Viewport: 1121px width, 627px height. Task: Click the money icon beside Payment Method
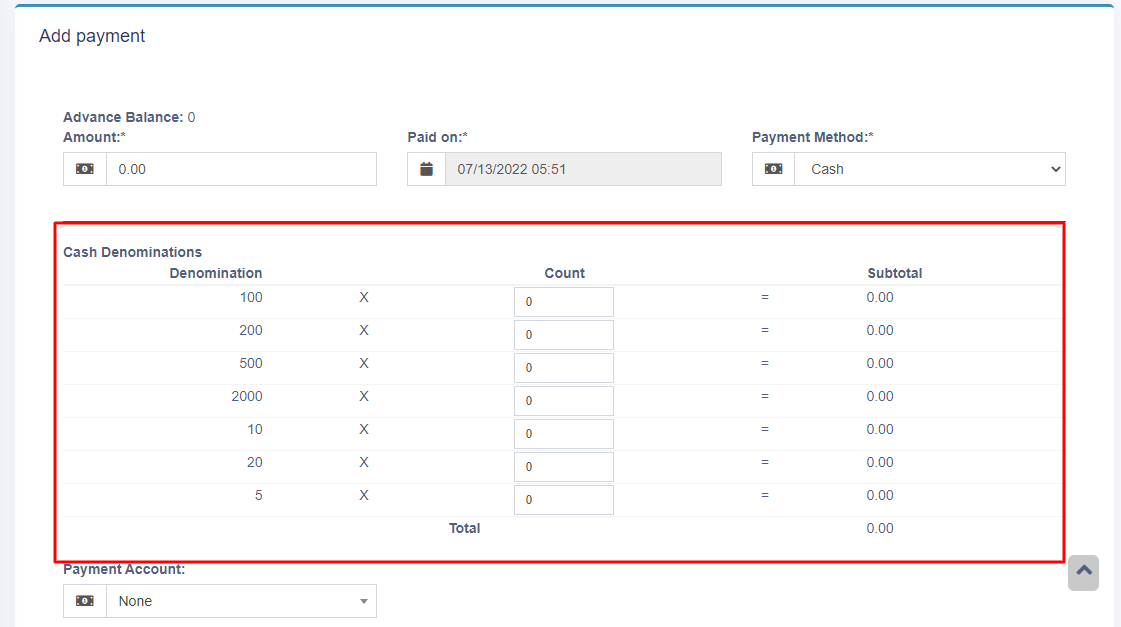click(773, 169)
